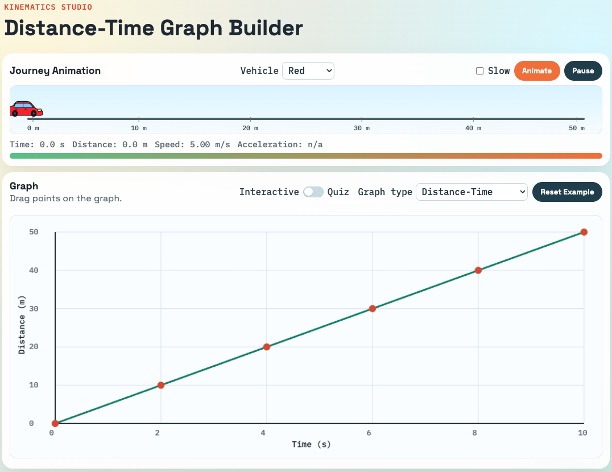Screen dimensions: 612x472
Task: Click the 50 m mark on track
Action: coord(577,127)
